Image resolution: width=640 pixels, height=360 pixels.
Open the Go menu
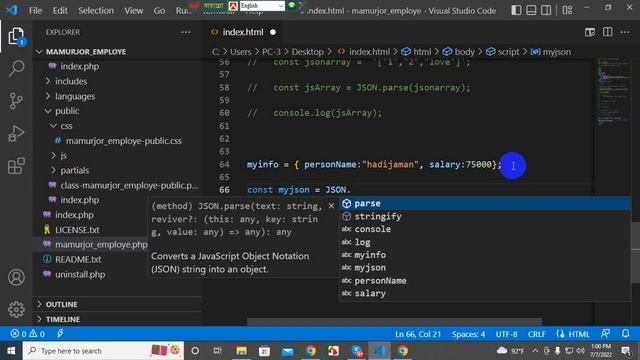(x=159, y=11)
